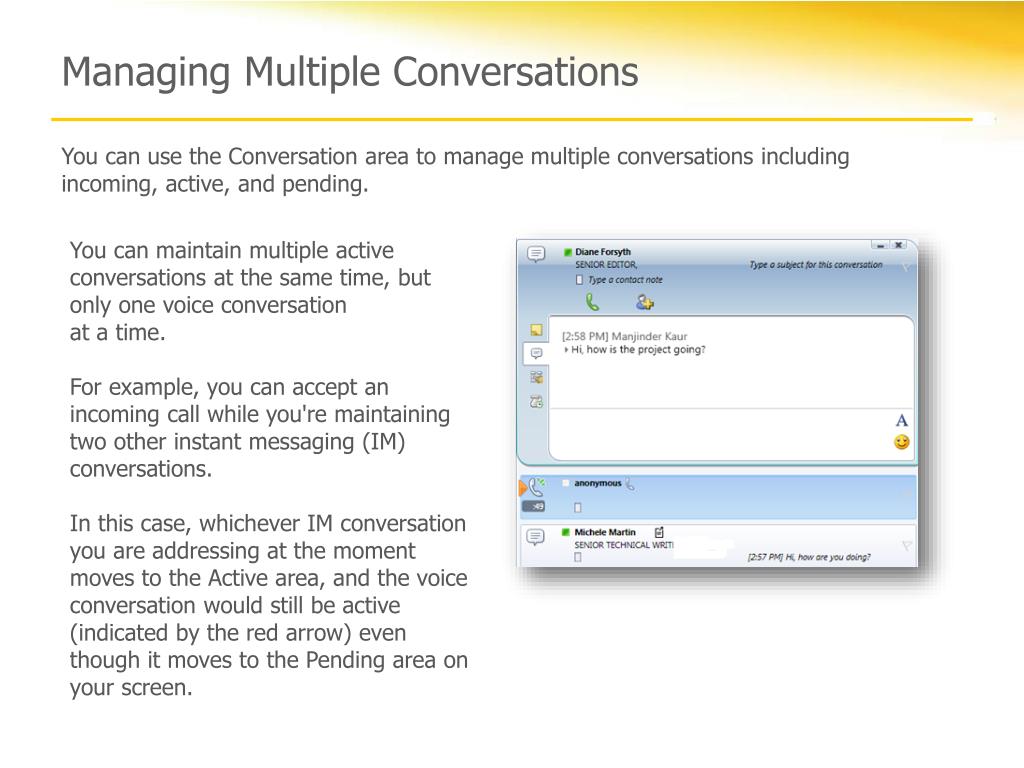Click the bottom side icon with green arrow
The image size is (1024, 768).
[536, 402]
